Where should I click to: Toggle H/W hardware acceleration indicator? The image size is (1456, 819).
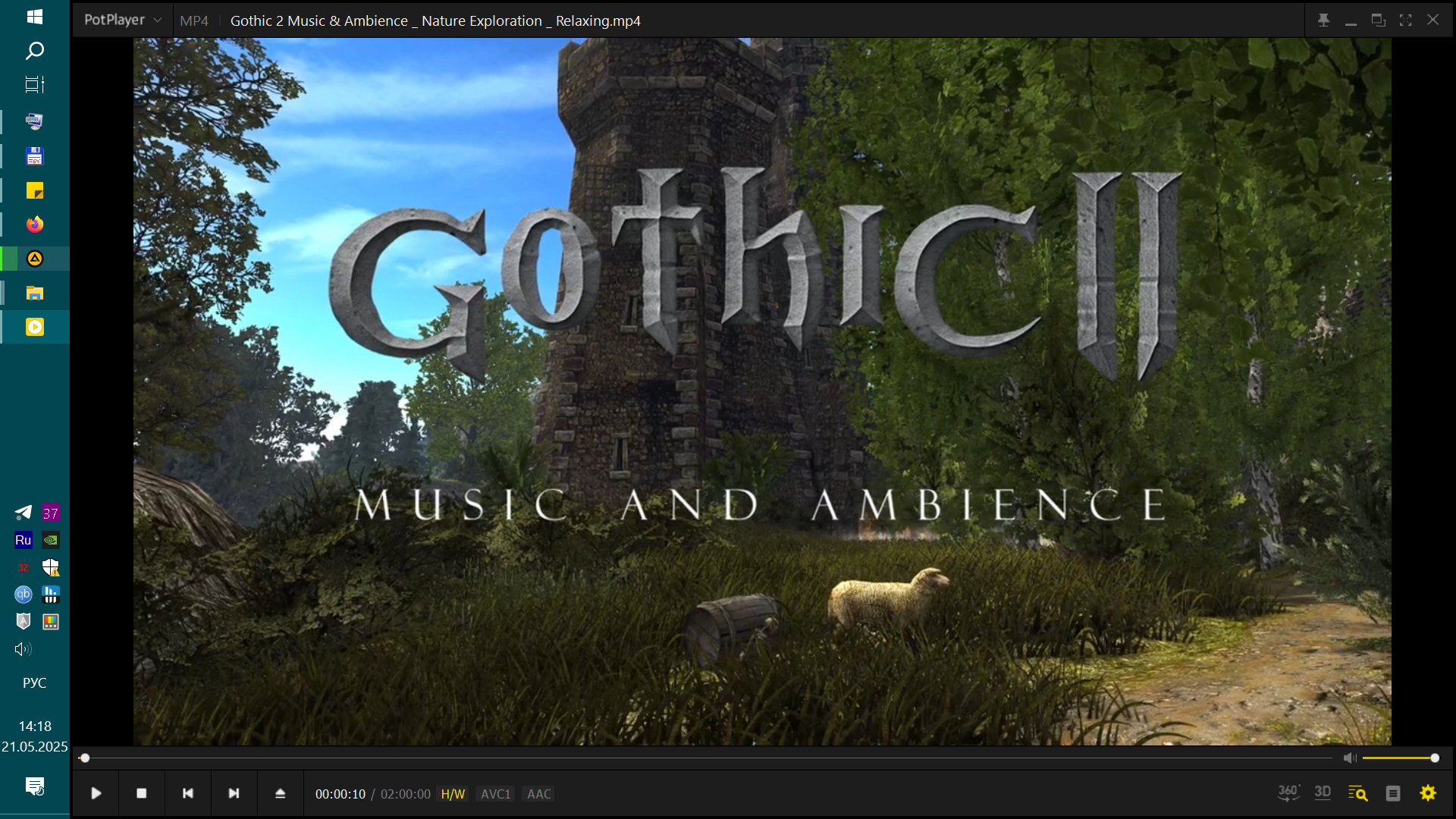click(453, 794)
